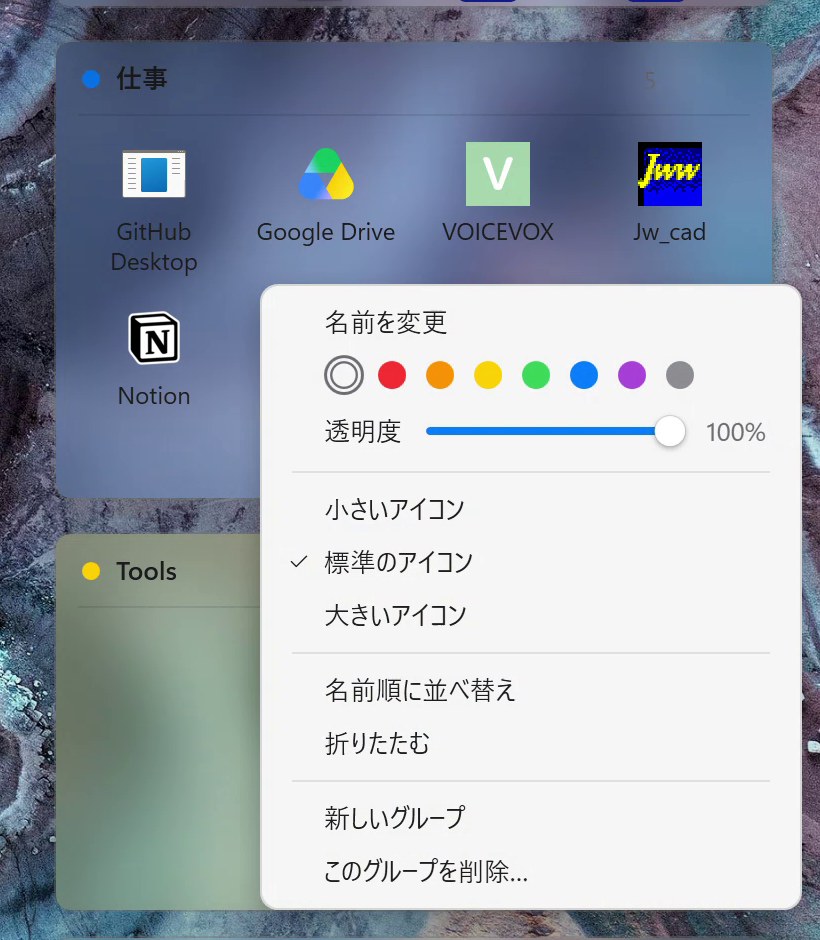
Task: Launch the VOICEVOX app icon
Action: point(498,174)
